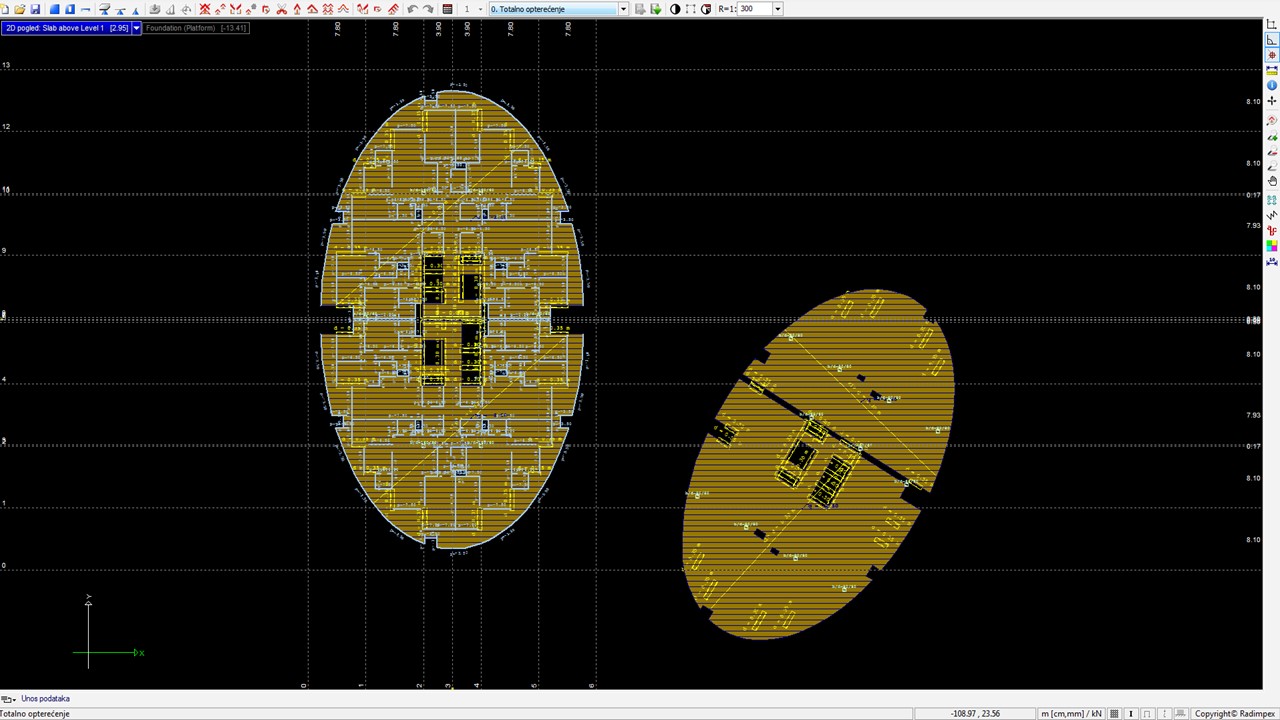
Task: Click the scale value field showing 300
Action: click(x=754, y=9)
